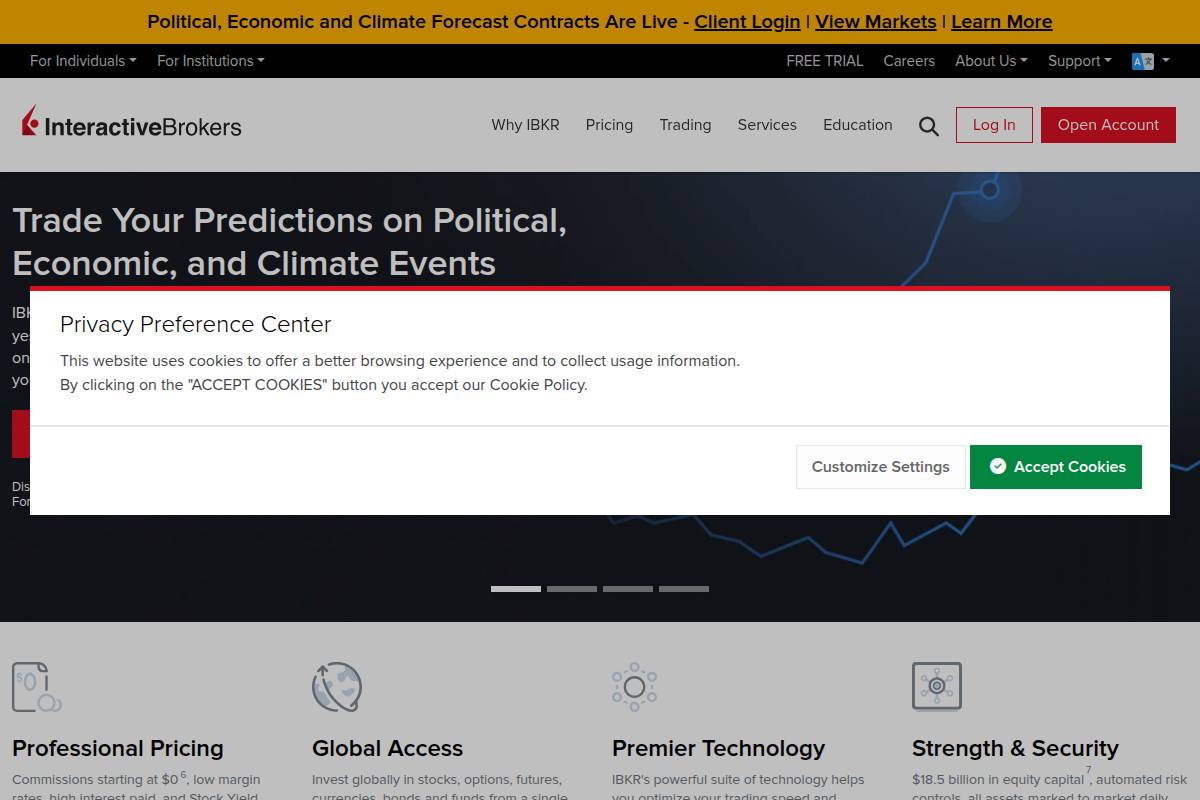The width and height of the screenshot is (1200, 800).
Task: Click the Customize Settings button
Action: click(x=880, y=467)
